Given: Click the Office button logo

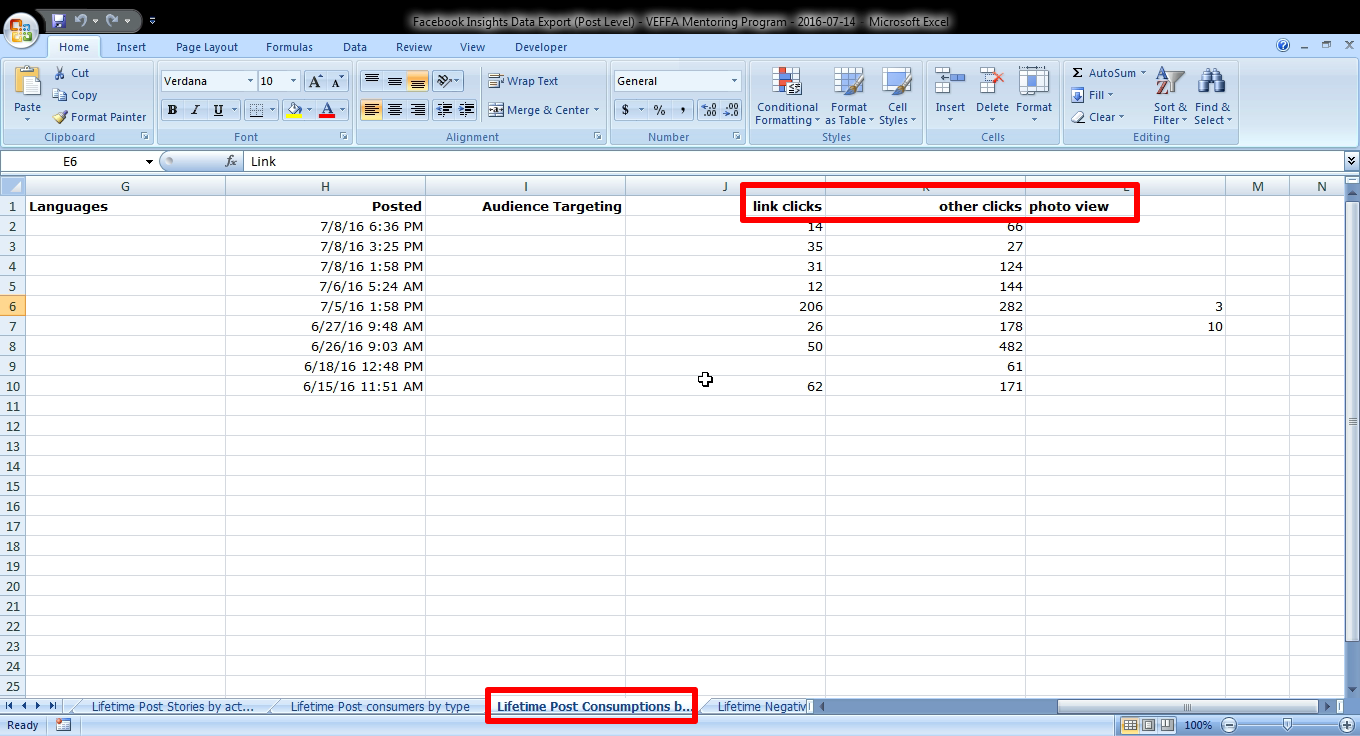Looking at the screenshot, I should tap(20, 28).
